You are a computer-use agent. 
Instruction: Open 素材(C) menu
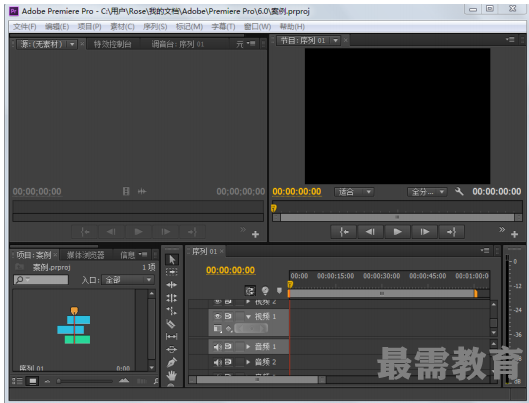click(122, 26)
